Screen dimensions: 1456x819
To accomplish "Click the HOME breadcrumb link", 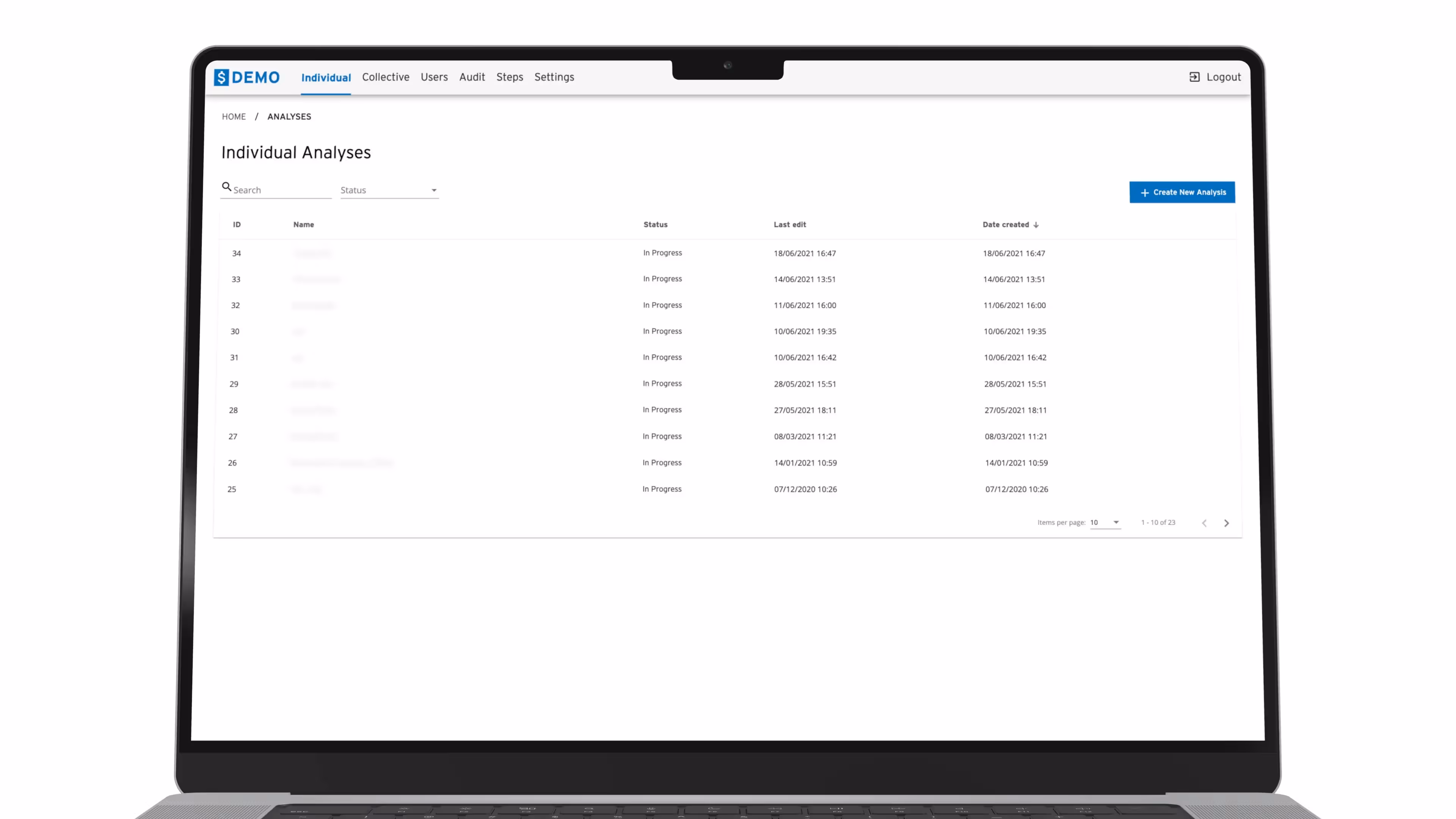I will (234, 116).
